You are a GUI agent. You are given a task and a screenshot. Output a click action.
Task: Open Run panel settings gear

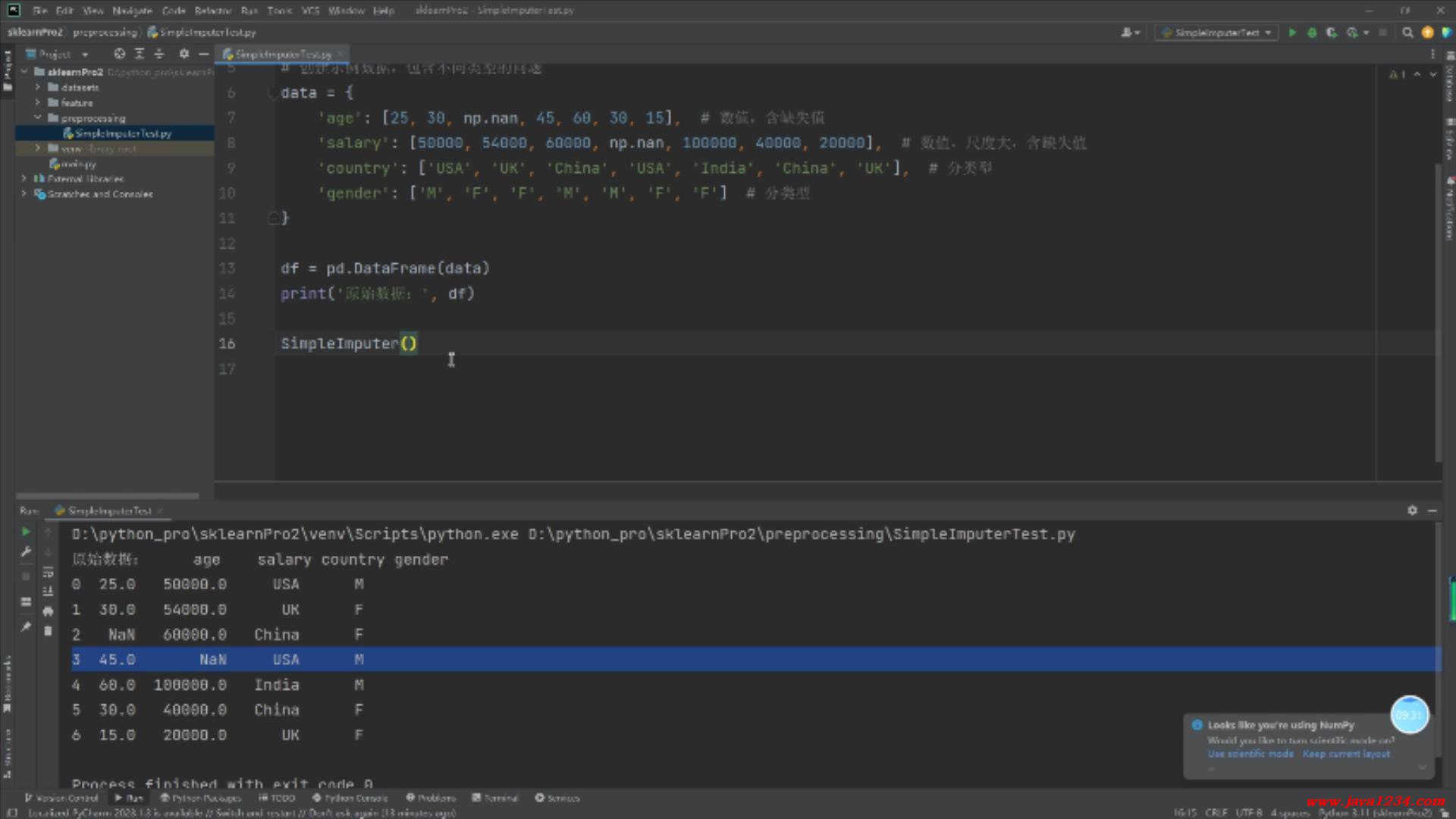coord(1412,510)
